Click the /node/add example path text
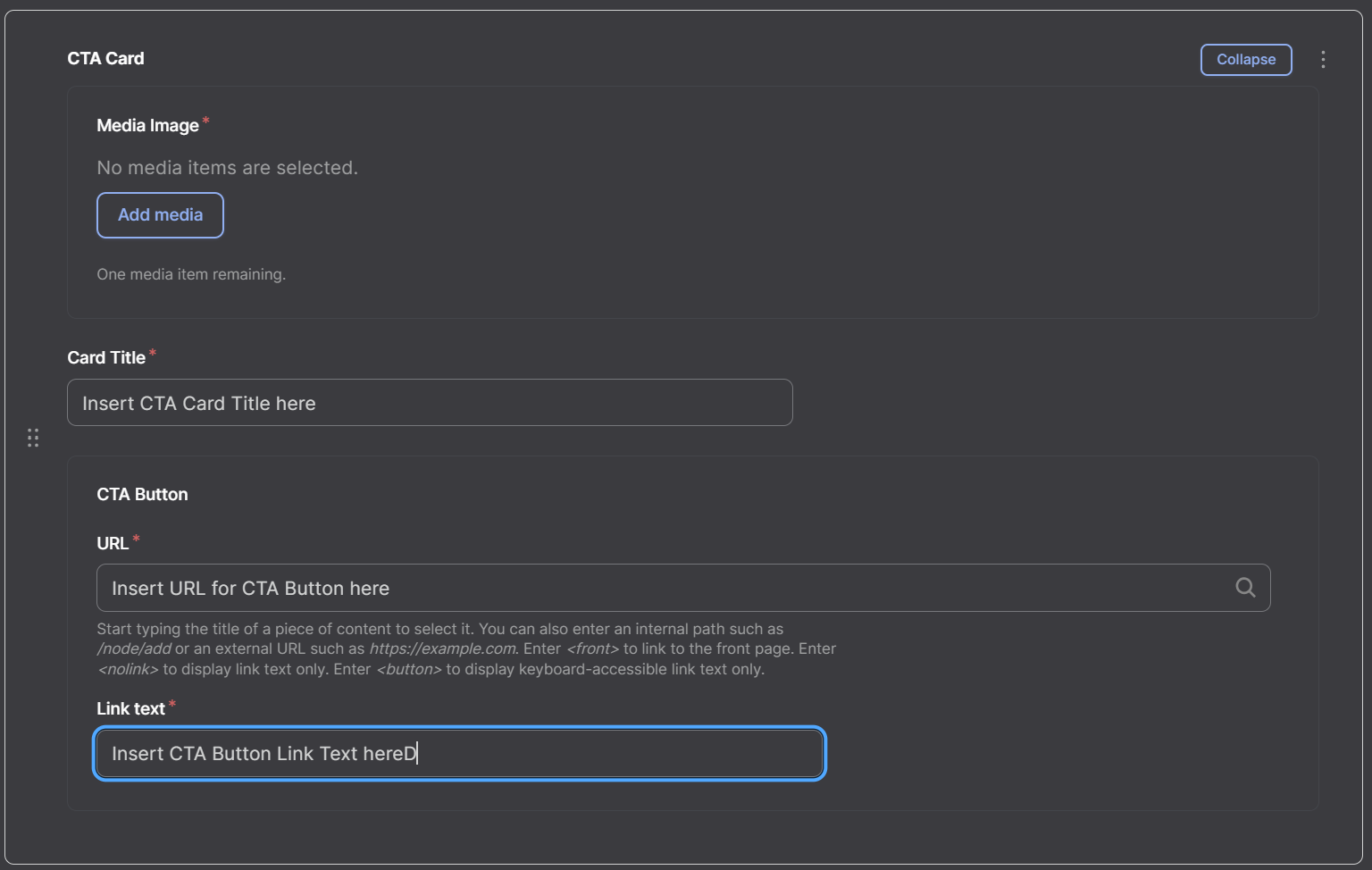 (x=134, y=648)
